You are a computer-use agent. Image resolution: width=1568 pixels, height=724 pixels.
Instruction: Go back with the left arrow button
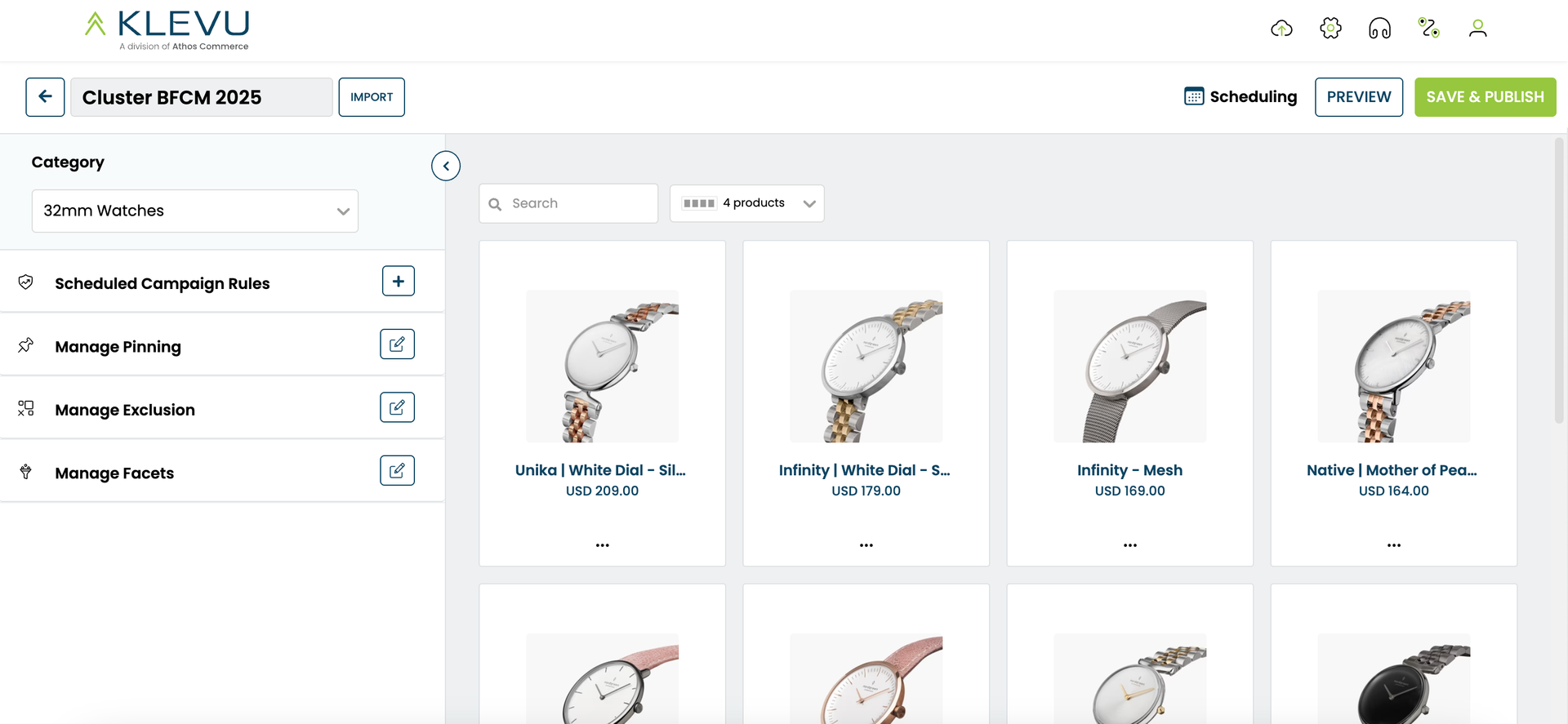click(x=45, y=97)
